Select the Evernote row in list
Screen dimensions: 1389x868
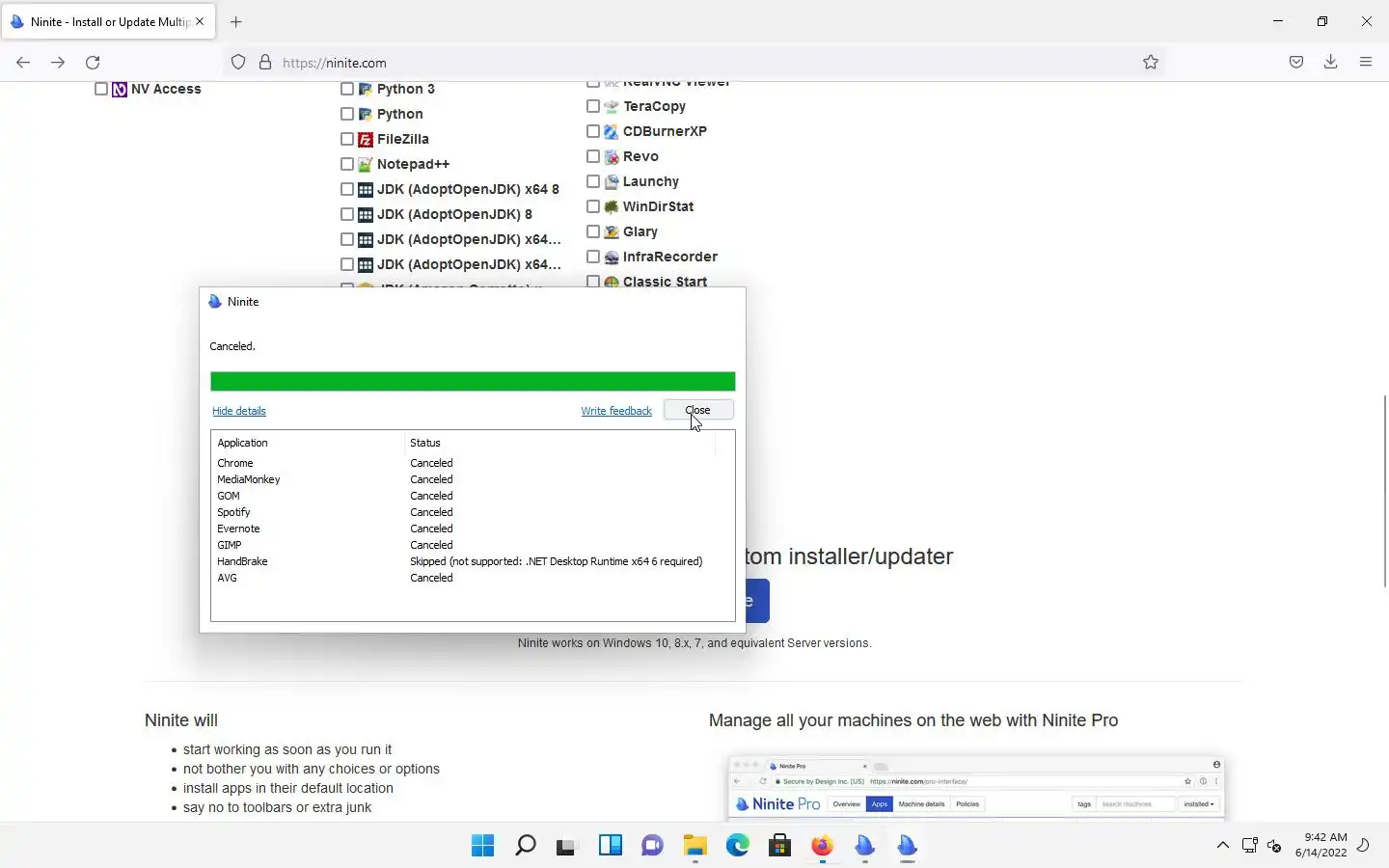[473, 529]
